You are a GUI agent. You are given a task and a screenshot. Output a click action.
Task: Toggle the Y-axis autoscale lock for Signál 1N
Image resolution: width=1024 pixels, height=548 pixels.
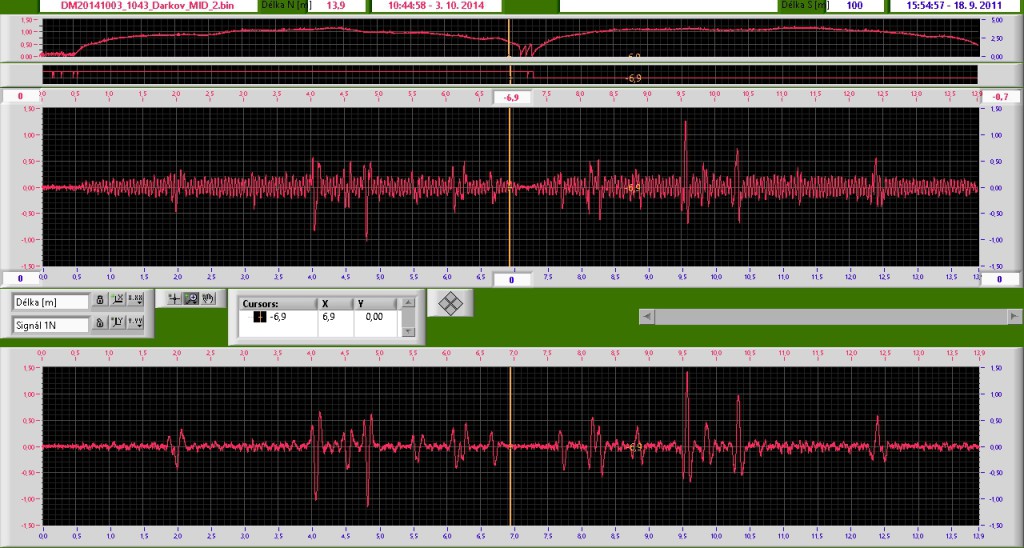click(x=99, y=323)
